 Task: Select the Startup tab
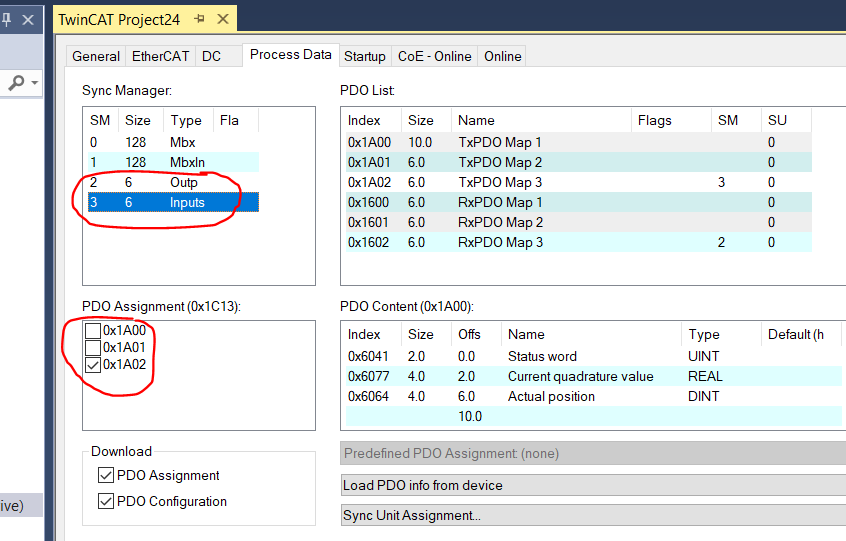pos(364,56)
